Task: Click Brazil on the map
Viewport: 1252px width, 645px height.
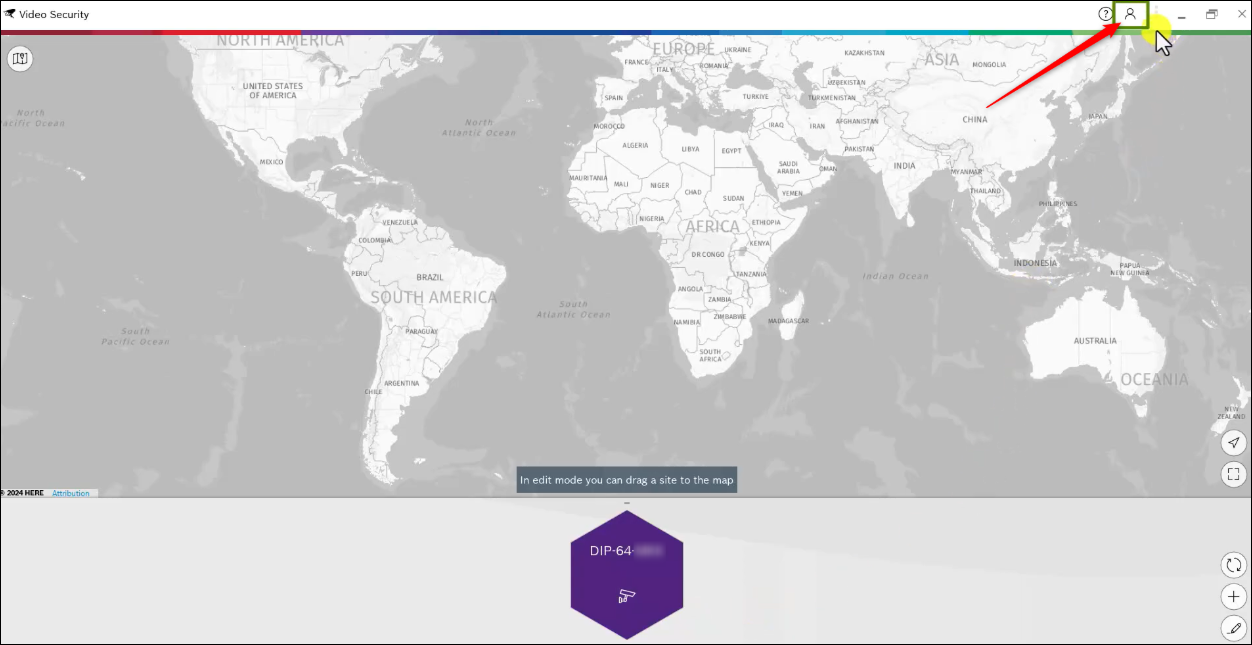Action: 430,277
